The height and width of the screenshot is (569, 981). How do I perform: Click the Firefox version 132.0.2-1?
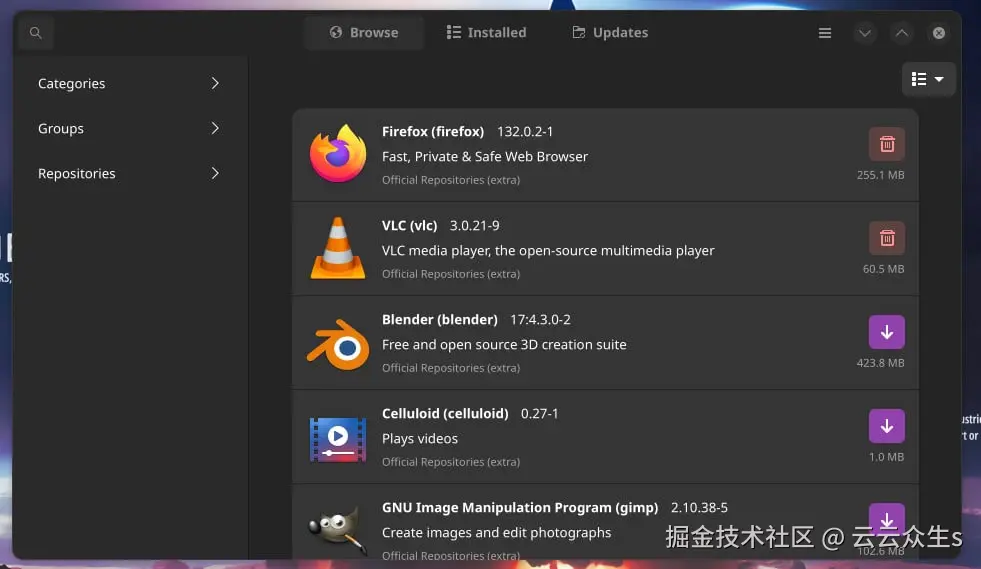click(525, 131)
